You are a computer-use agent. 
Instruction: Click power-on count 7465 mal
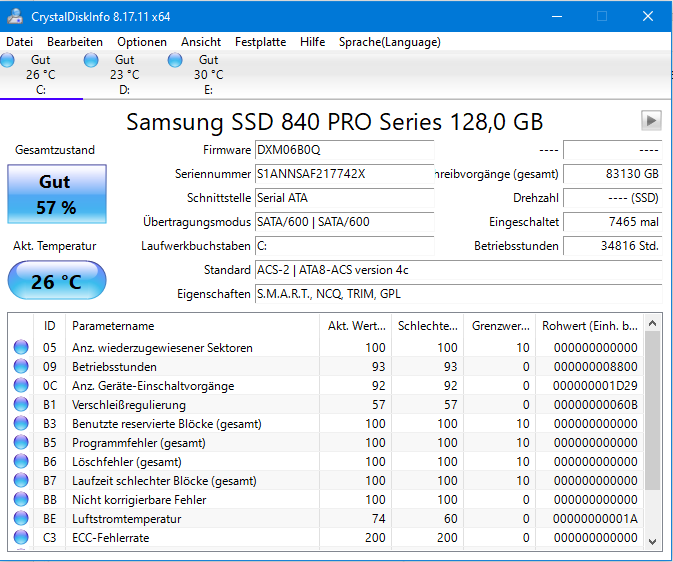pos(612,222)
